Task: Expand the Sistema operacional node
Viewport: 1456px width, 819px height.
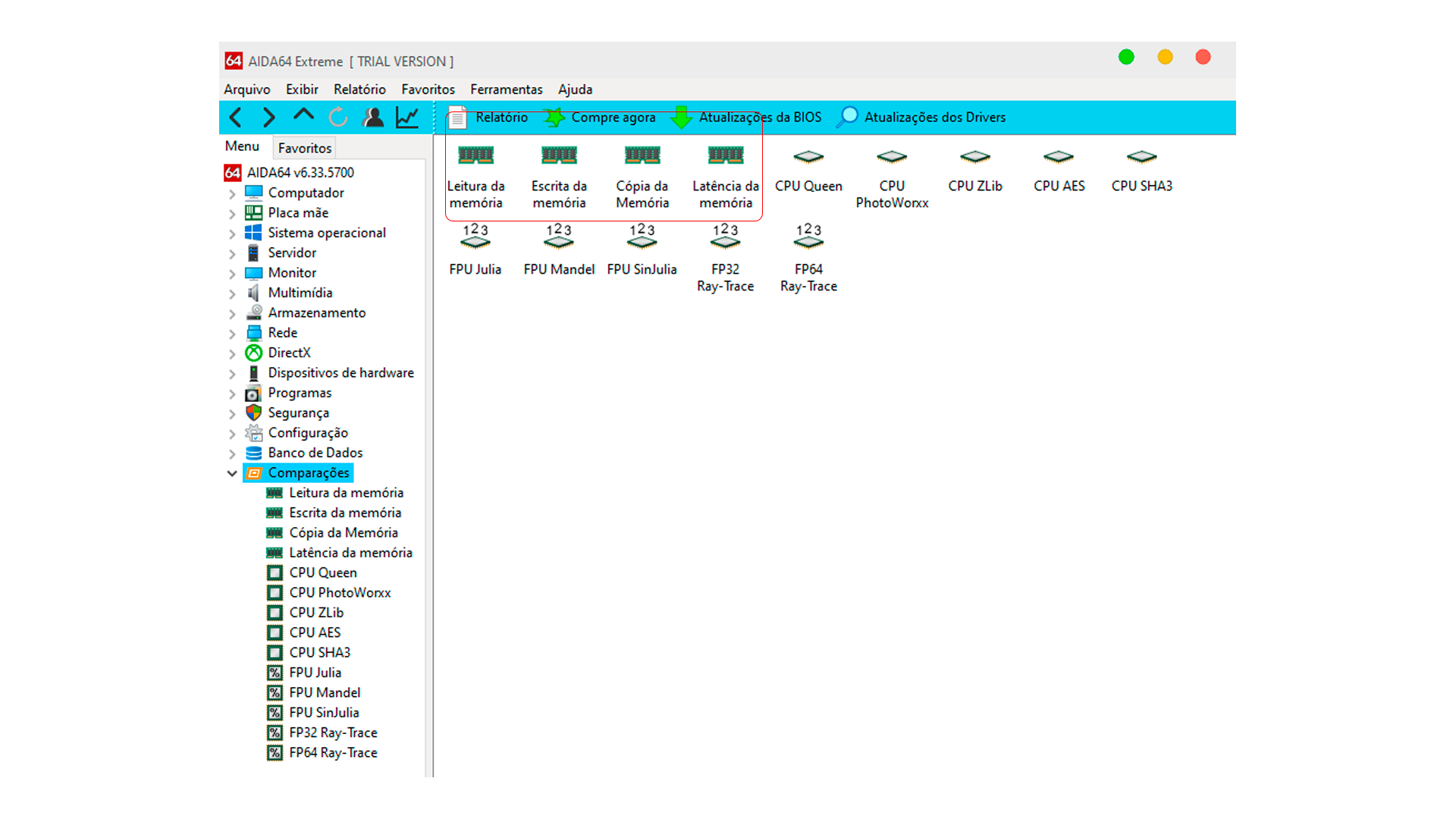Action: click(232, 234)
